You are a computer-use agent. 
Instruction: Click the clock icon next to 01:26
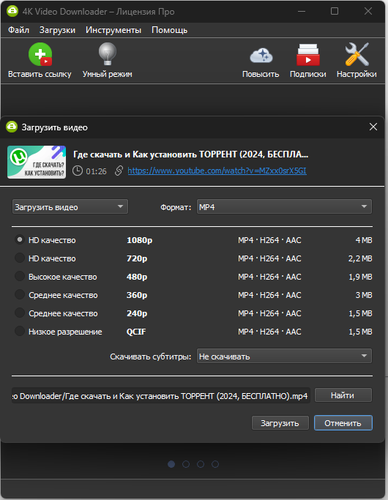[x=77, y=171]
